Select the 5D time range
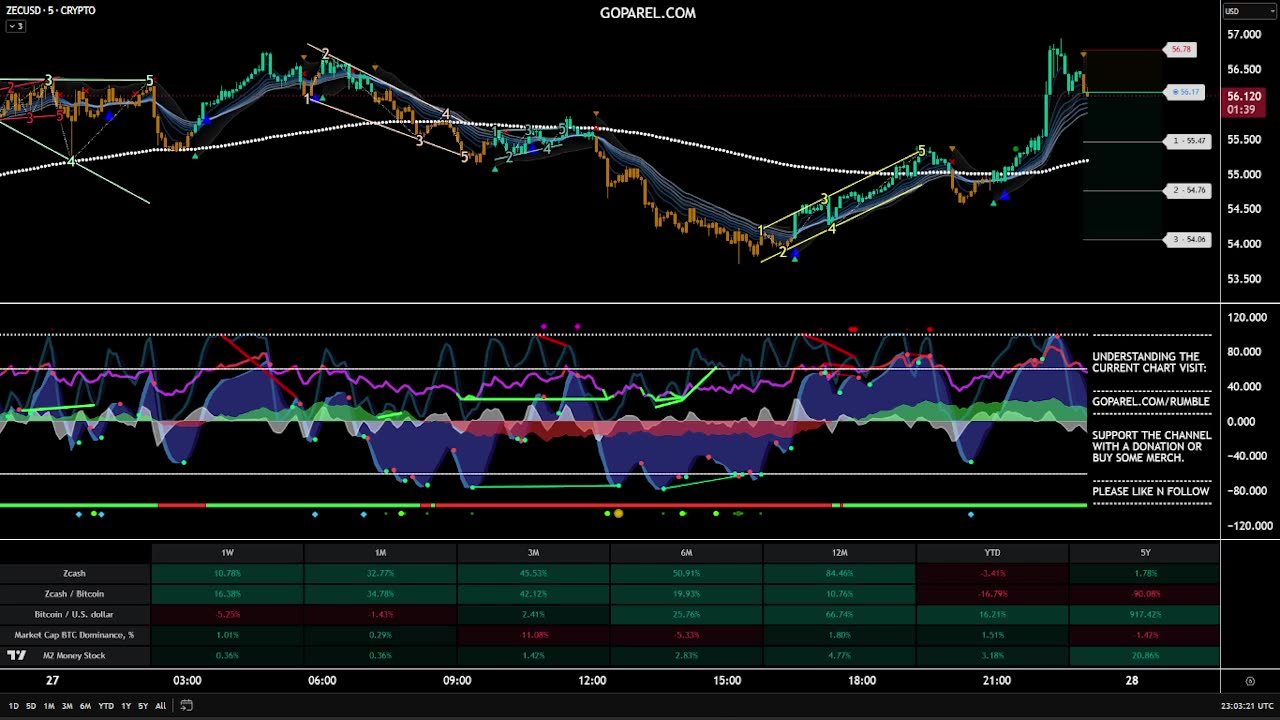1280x720 pixels. click(31, 706)
